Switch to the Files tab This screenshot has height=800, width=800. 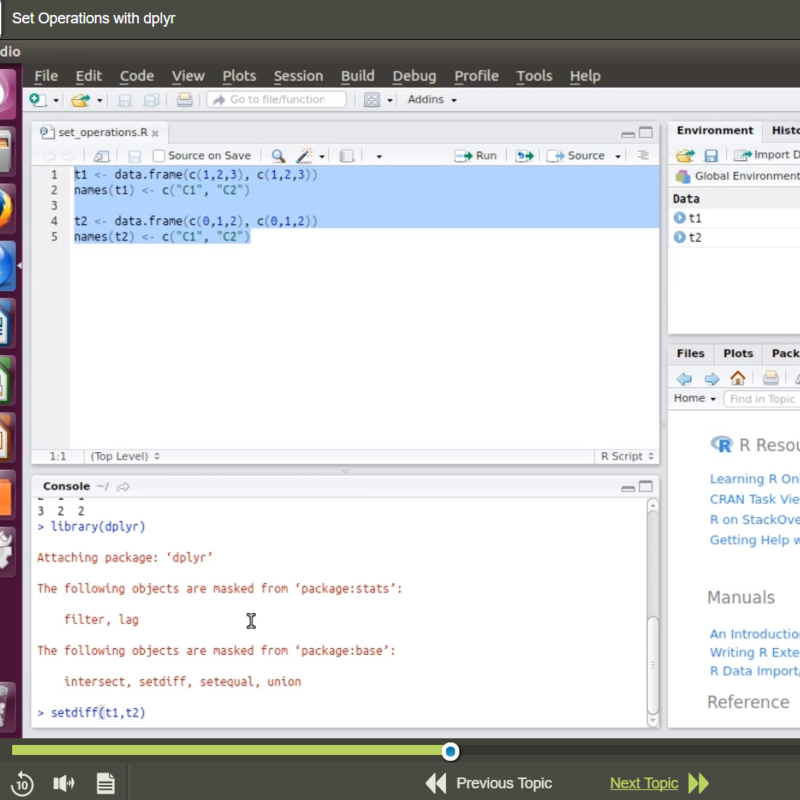690,354
